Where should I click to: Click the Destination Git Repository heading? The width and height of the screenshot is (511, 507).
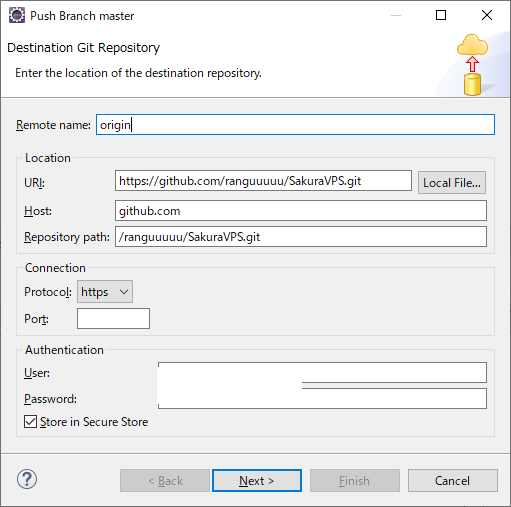point(83,48)
